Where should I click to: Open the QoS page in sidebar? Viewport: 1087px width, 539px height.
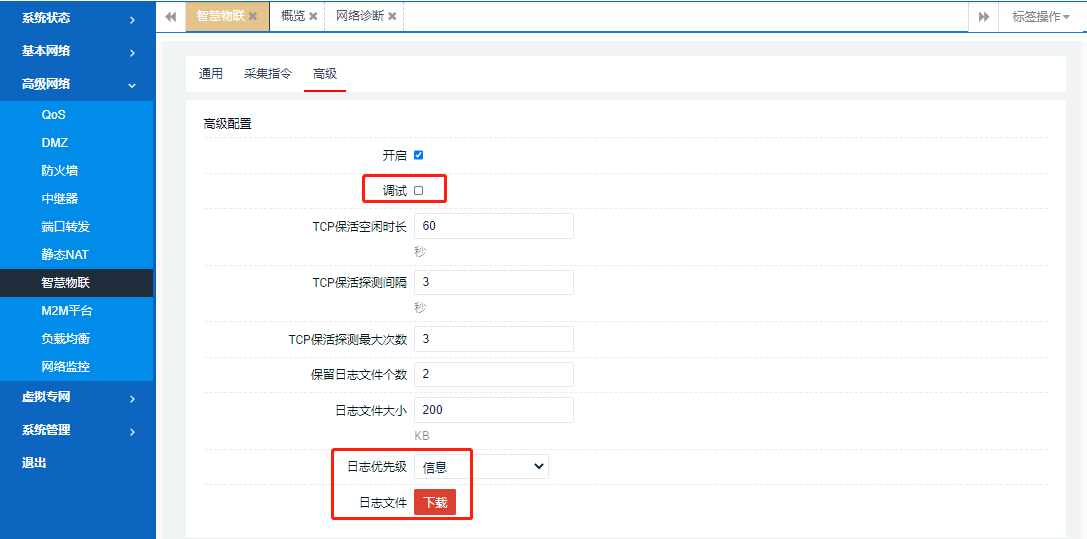point(54,115)
